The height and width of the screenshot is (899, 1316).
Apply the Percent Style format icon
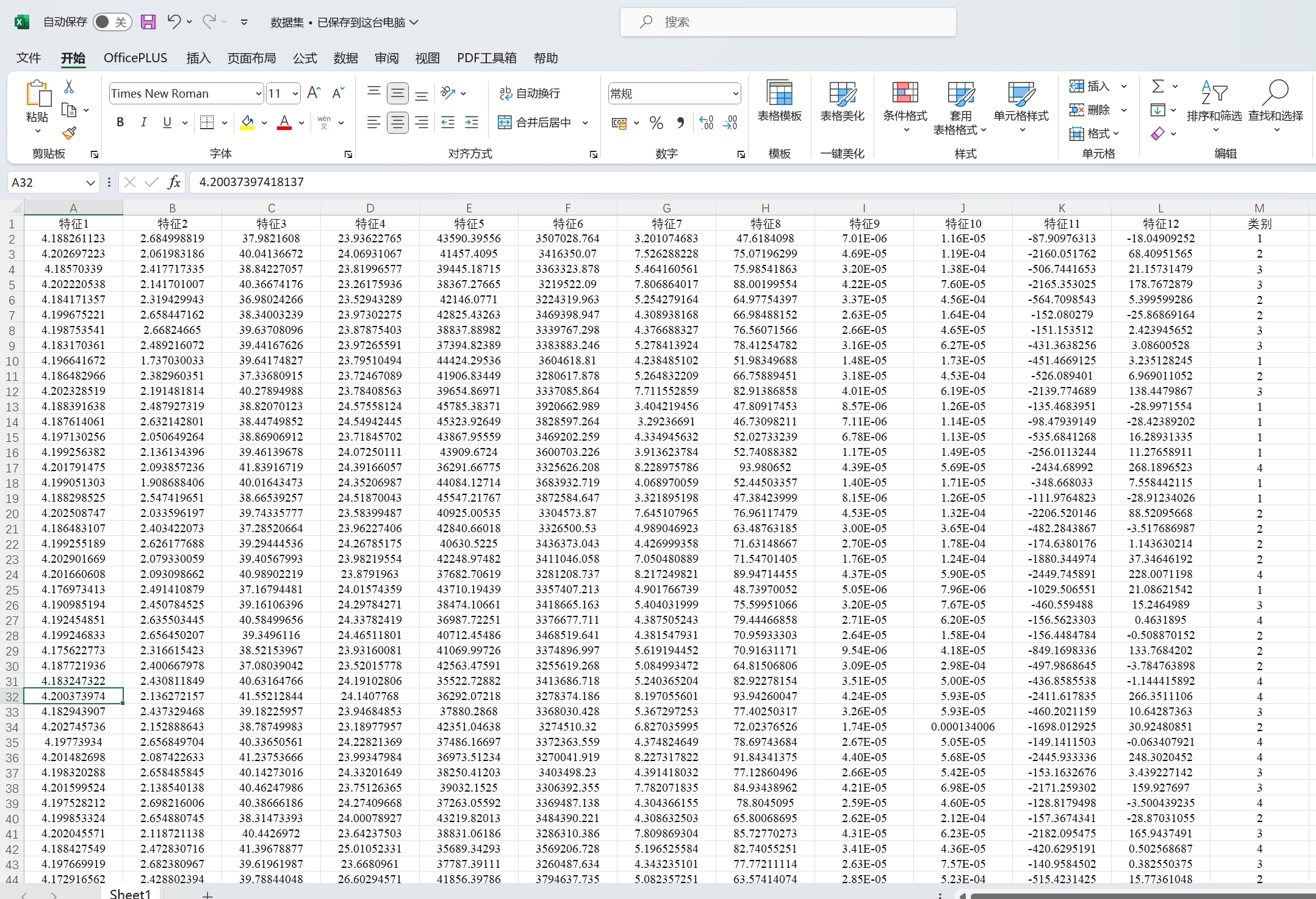click(656, 123)
